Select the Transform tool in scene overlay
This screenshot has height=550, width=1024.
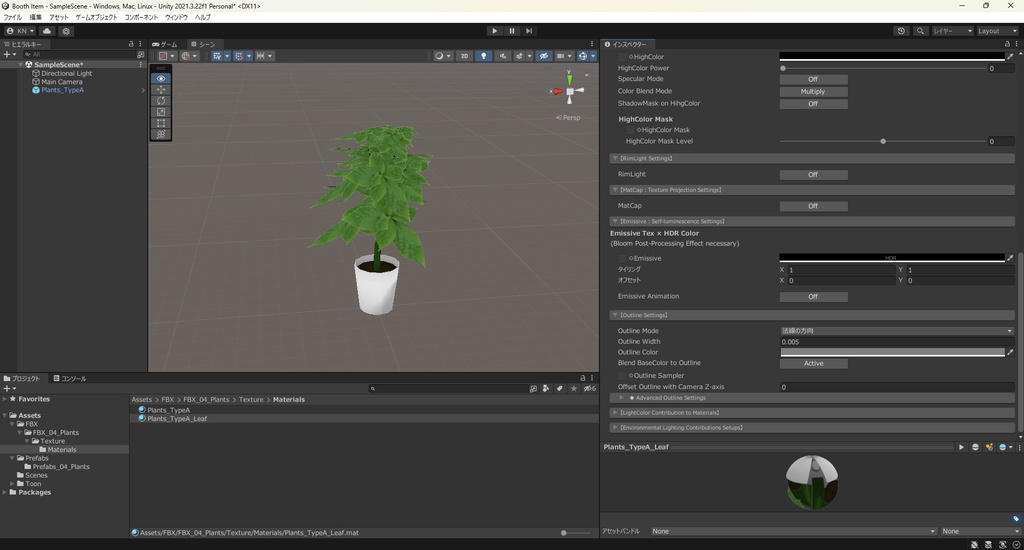pos(161,134)
